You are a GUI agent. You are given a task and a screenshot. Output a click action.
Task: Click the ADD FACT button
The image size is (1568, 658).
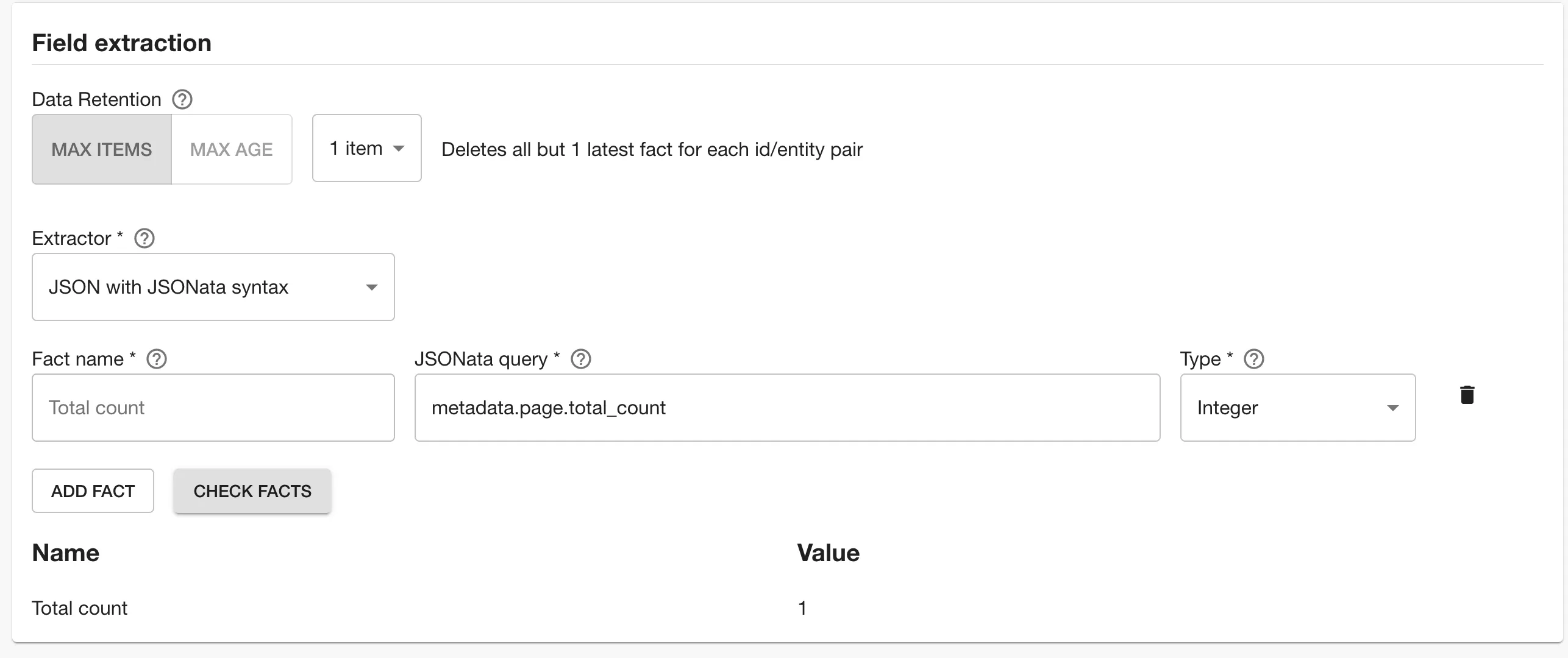[x=93, y=491]
